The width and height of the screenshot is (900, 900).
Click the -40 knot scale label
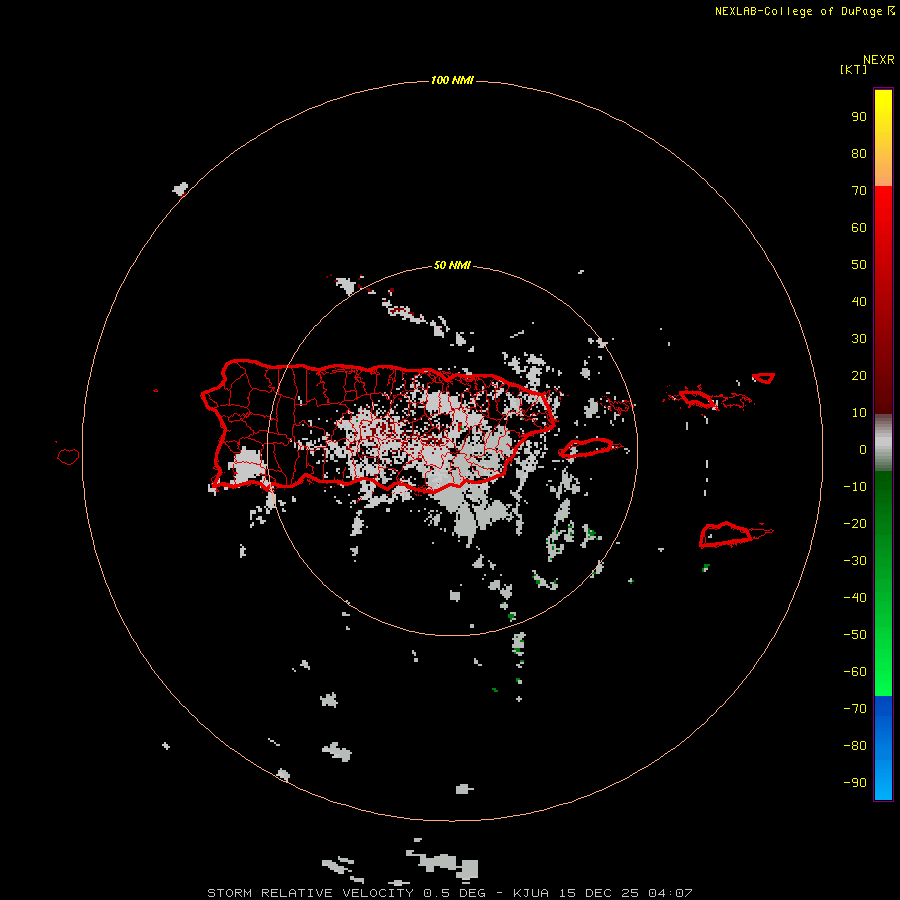[x=855, y=598]
